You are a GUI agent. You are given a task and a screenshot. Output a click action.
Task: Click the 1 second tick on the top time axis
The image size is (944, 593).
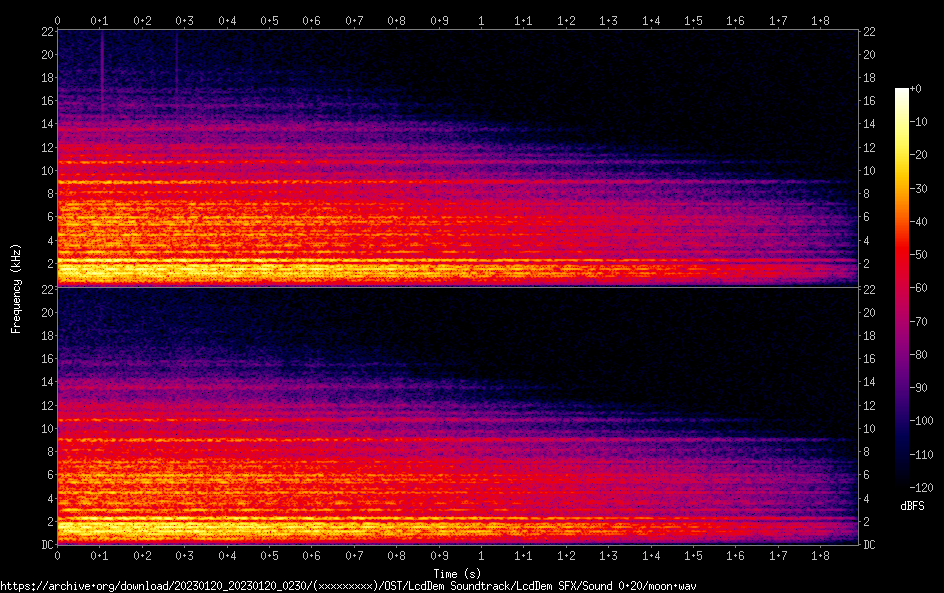pos(481,20)
